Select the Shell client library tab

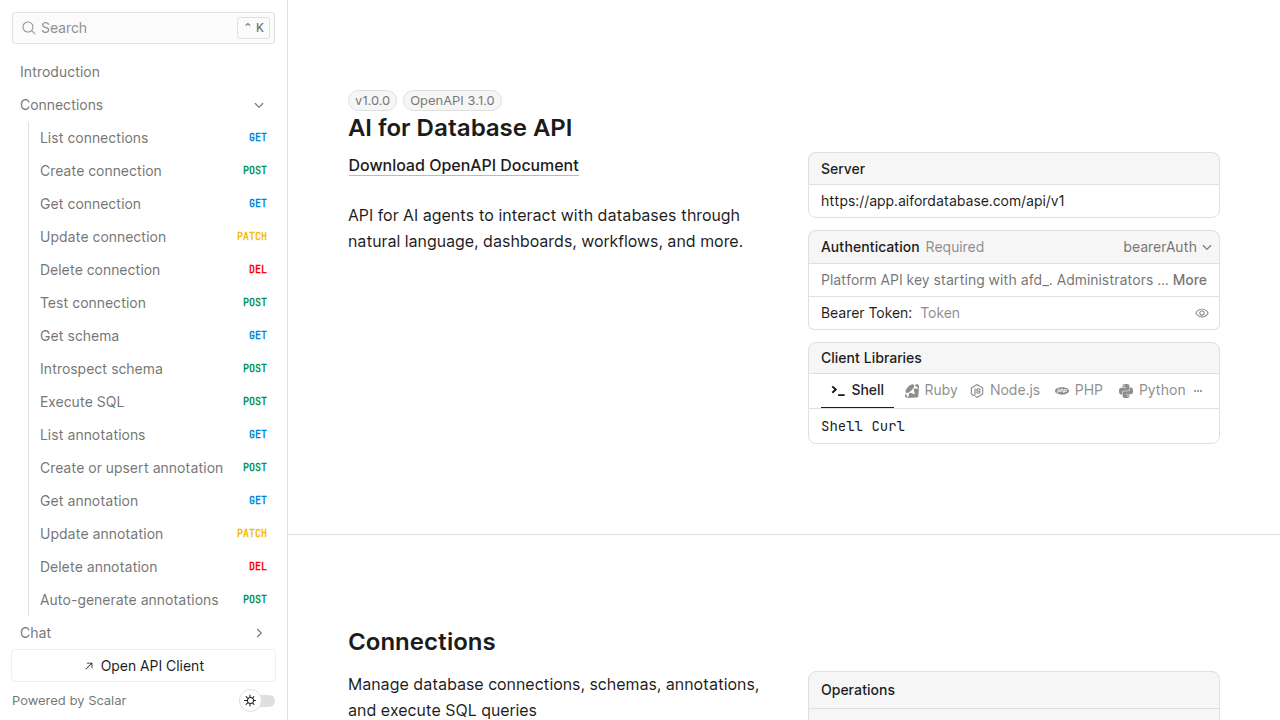tap(858, 391)
